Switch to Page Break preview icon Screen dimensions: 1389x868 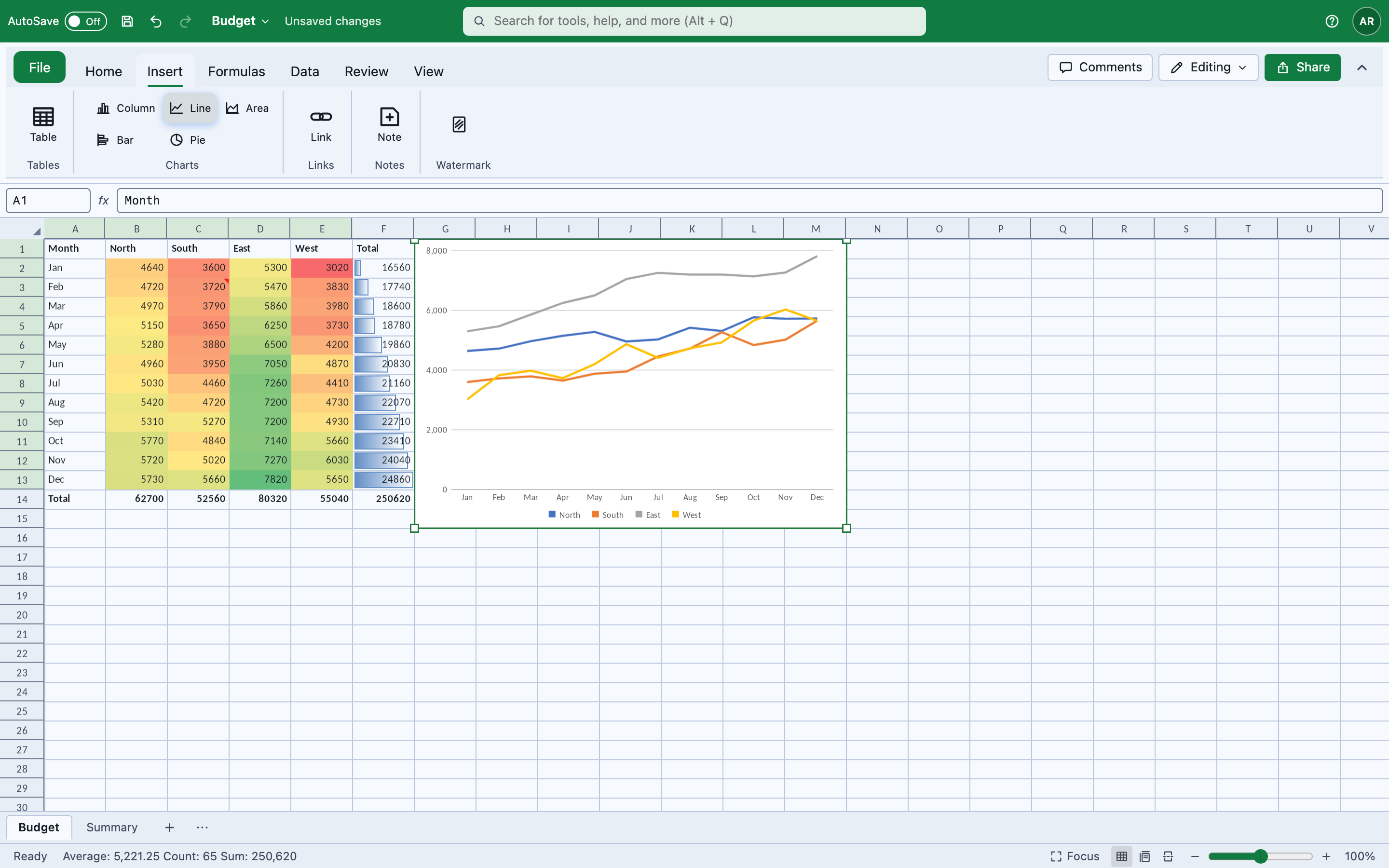pyautogui.click(x=1168, y=856)
